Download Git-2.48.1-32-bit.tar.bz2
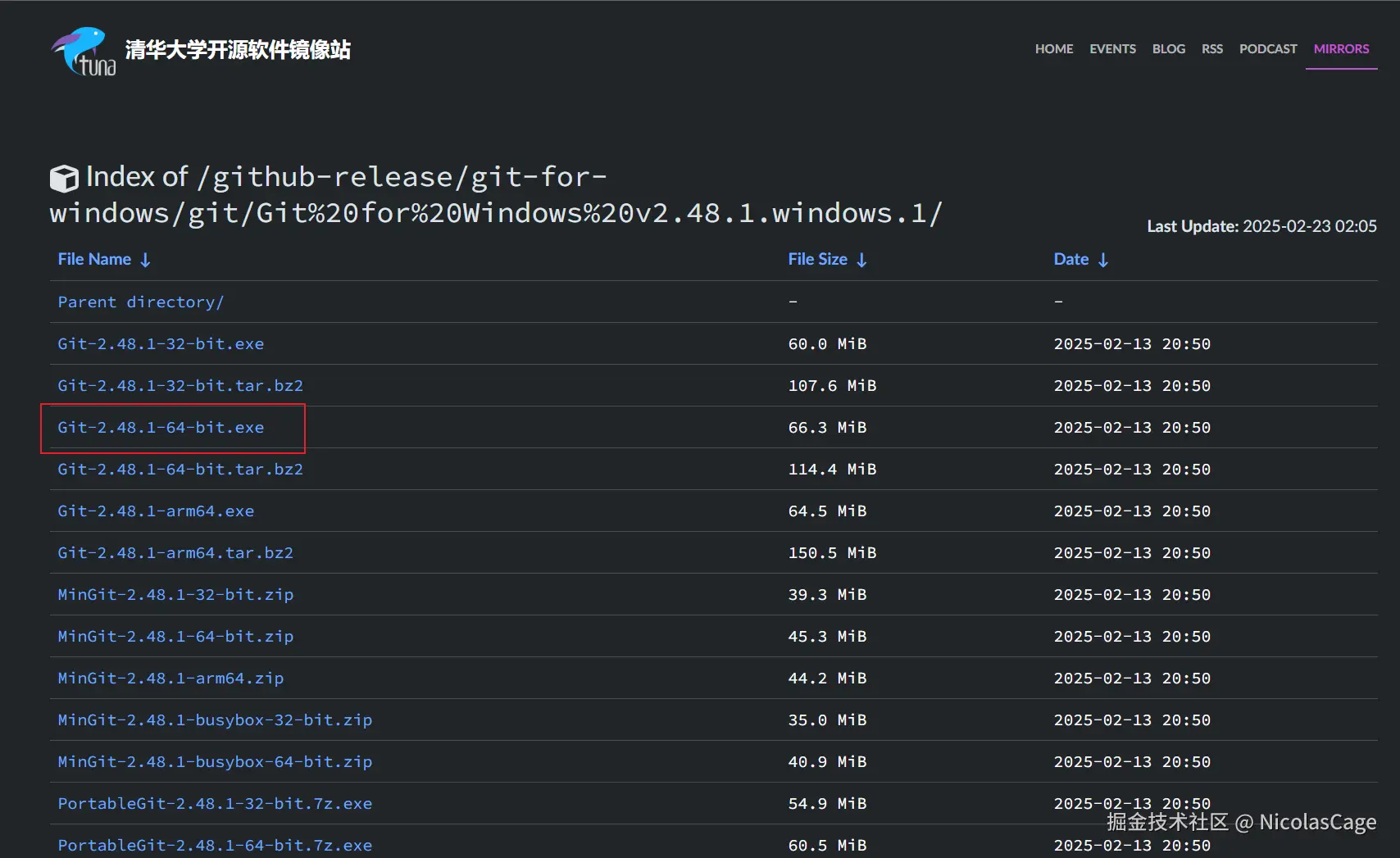 180,386
